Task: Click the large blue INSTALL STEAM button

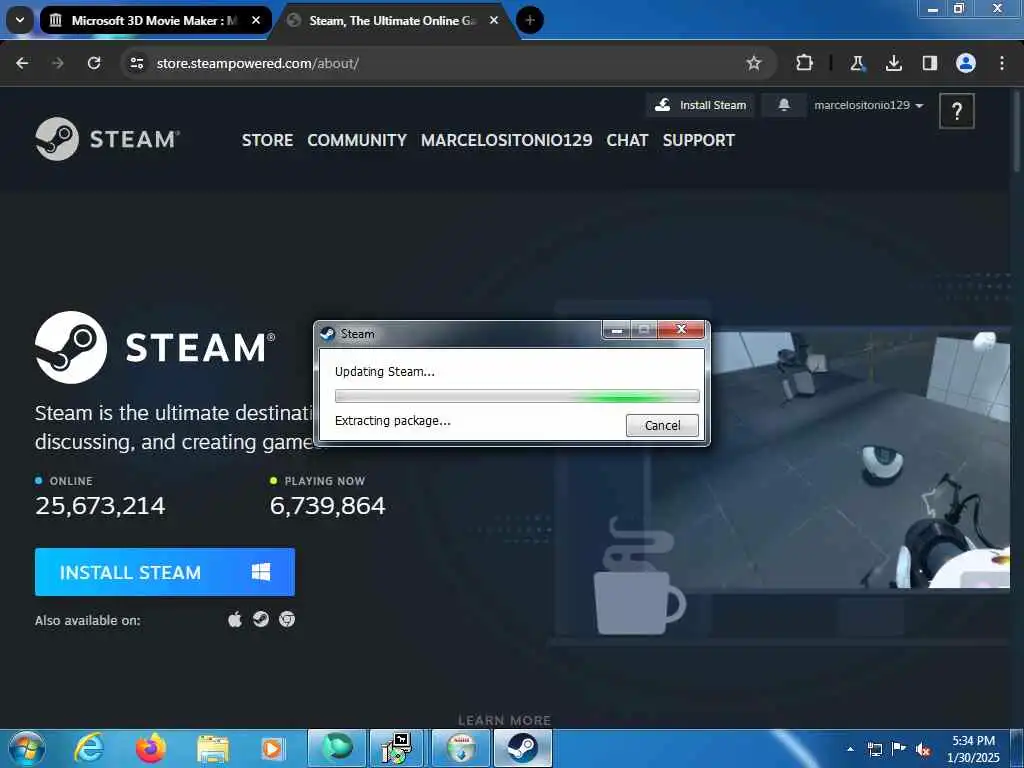Action: pos(165,572)
